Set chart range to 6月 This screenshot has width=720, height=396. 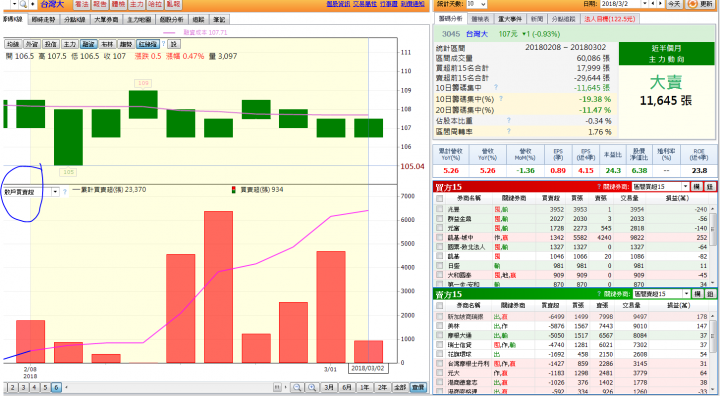tap(347, 387)
